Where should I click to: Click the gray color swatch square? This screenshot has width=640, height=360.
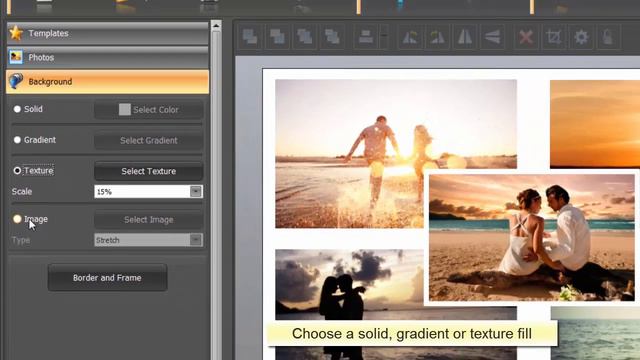click(124, 109)
